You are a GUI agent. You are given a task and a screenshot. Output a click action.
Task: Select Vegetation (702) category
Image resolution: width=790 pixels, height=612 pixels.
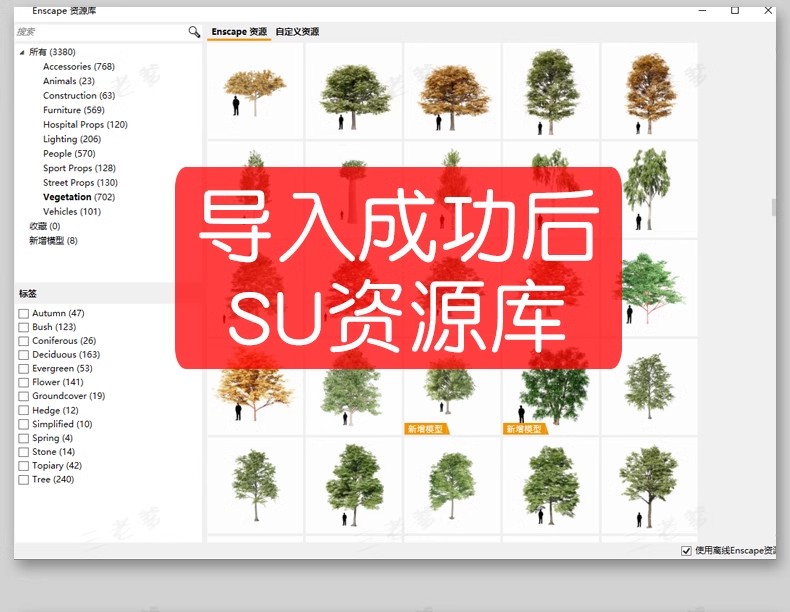pyautogui.click(x=79, y=197)
